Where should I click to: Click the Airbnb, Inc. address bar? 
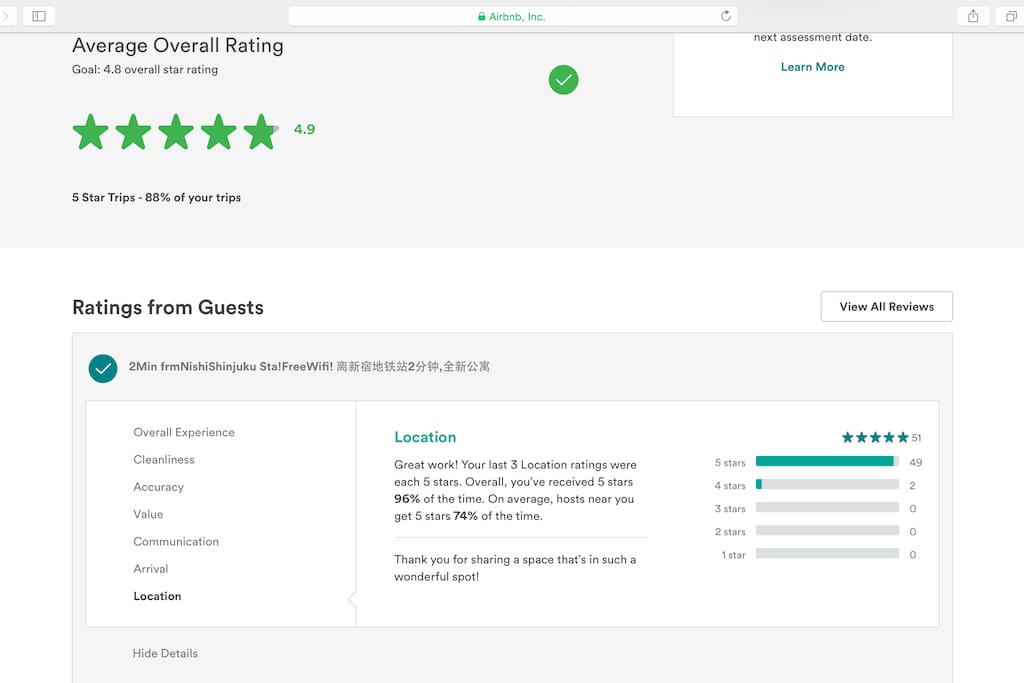point(513,16)
